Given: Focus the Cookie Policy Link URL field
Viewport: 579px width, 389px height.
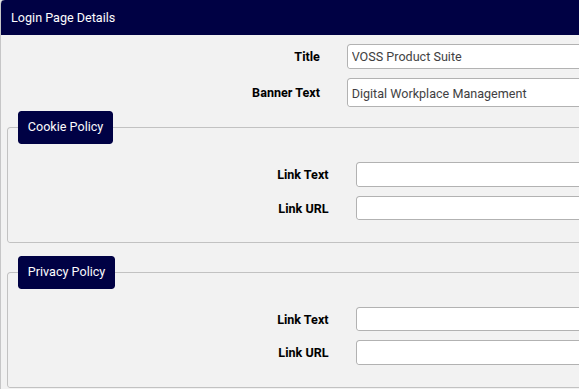Looking at the screenshot, I should 467,208.
